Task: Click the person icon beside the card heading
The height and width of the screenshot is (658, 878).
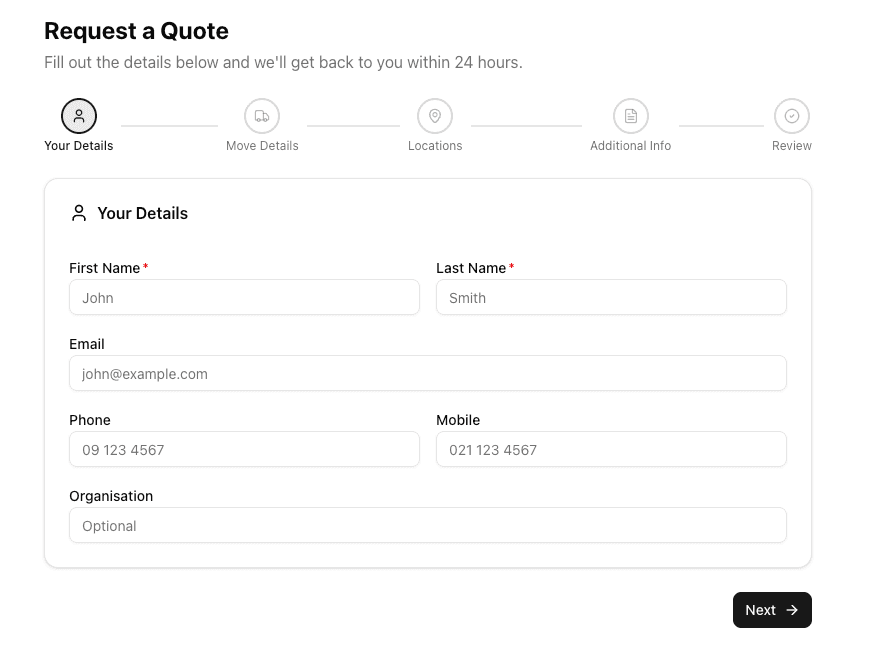Action: 78,212
